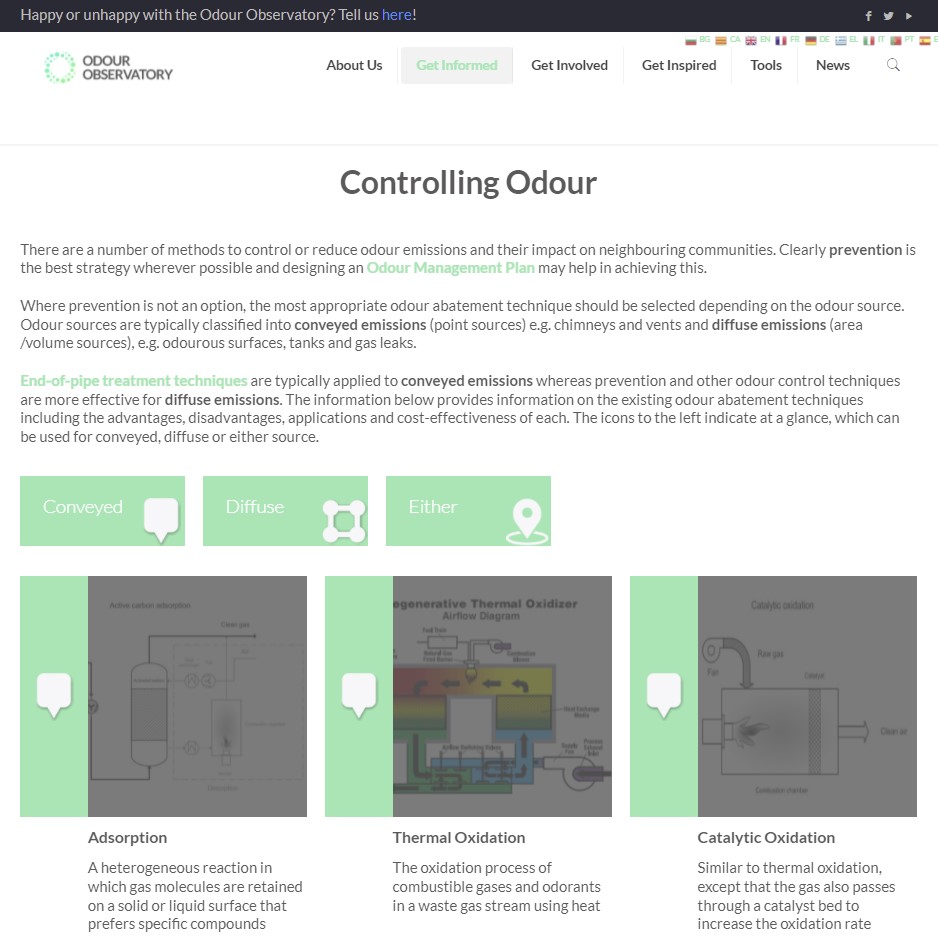Switch language to French flag
This screenshot has height=939, width=938.
pyautogui.click(x=781, y=41)
